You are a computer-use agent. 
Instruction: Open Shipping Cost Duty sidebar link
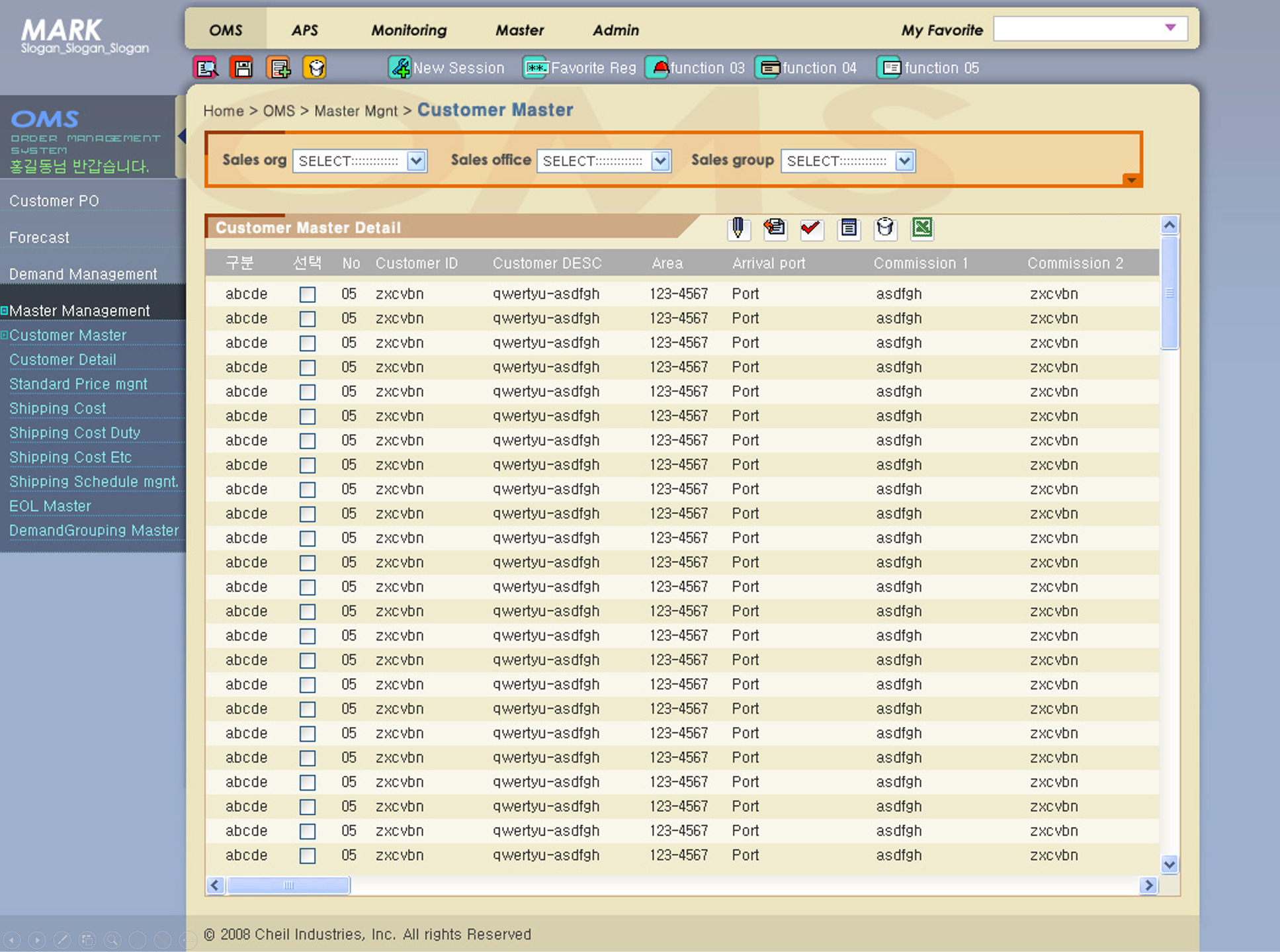[75, 433]
